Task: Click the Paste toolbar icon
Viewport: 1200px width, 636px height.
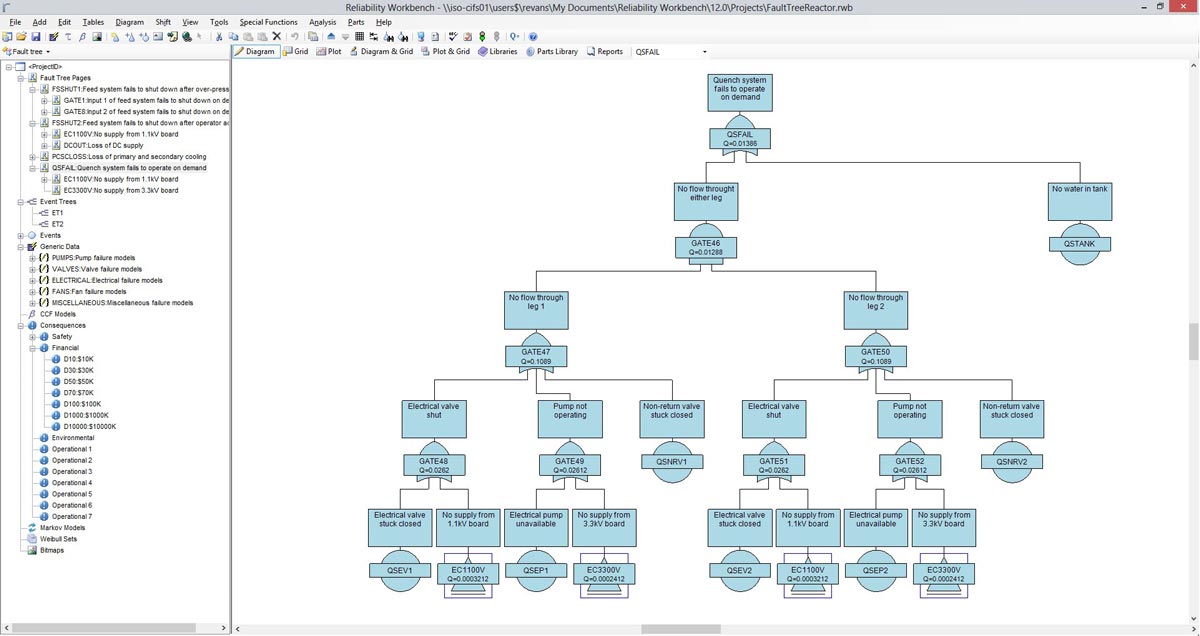Action: coord(247,35)
